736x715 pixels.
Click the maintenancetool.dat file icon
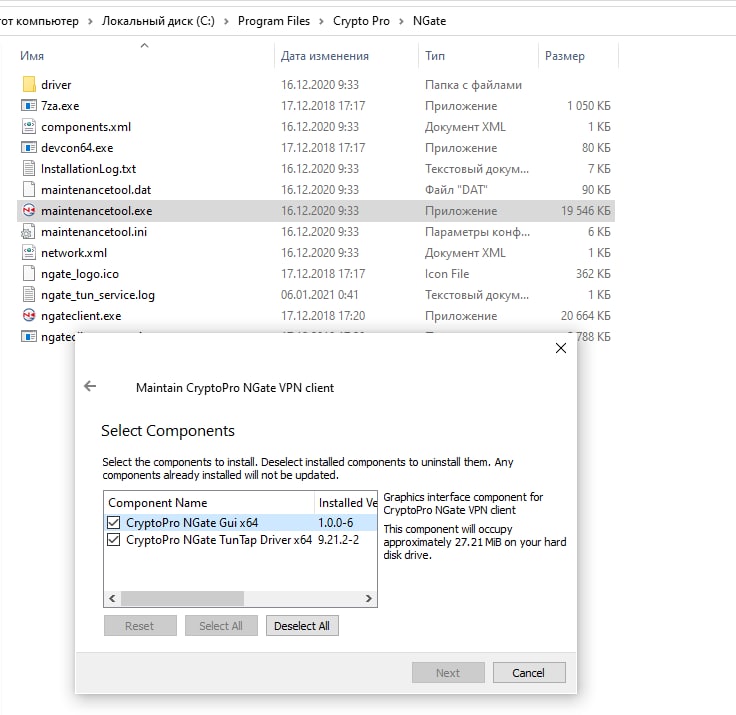click(29, 190)
